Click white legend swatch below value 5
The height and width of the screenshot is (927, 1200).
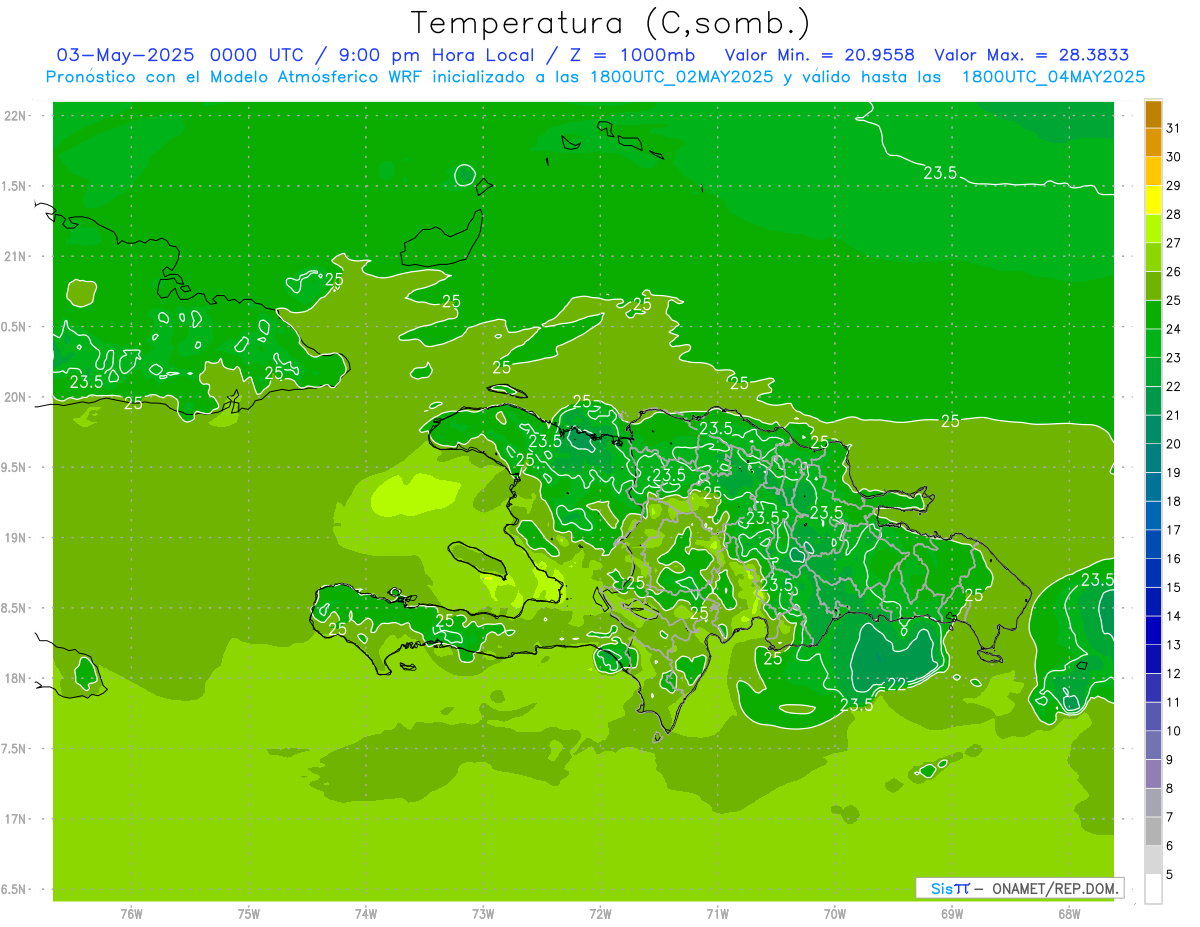[1153, 888]
